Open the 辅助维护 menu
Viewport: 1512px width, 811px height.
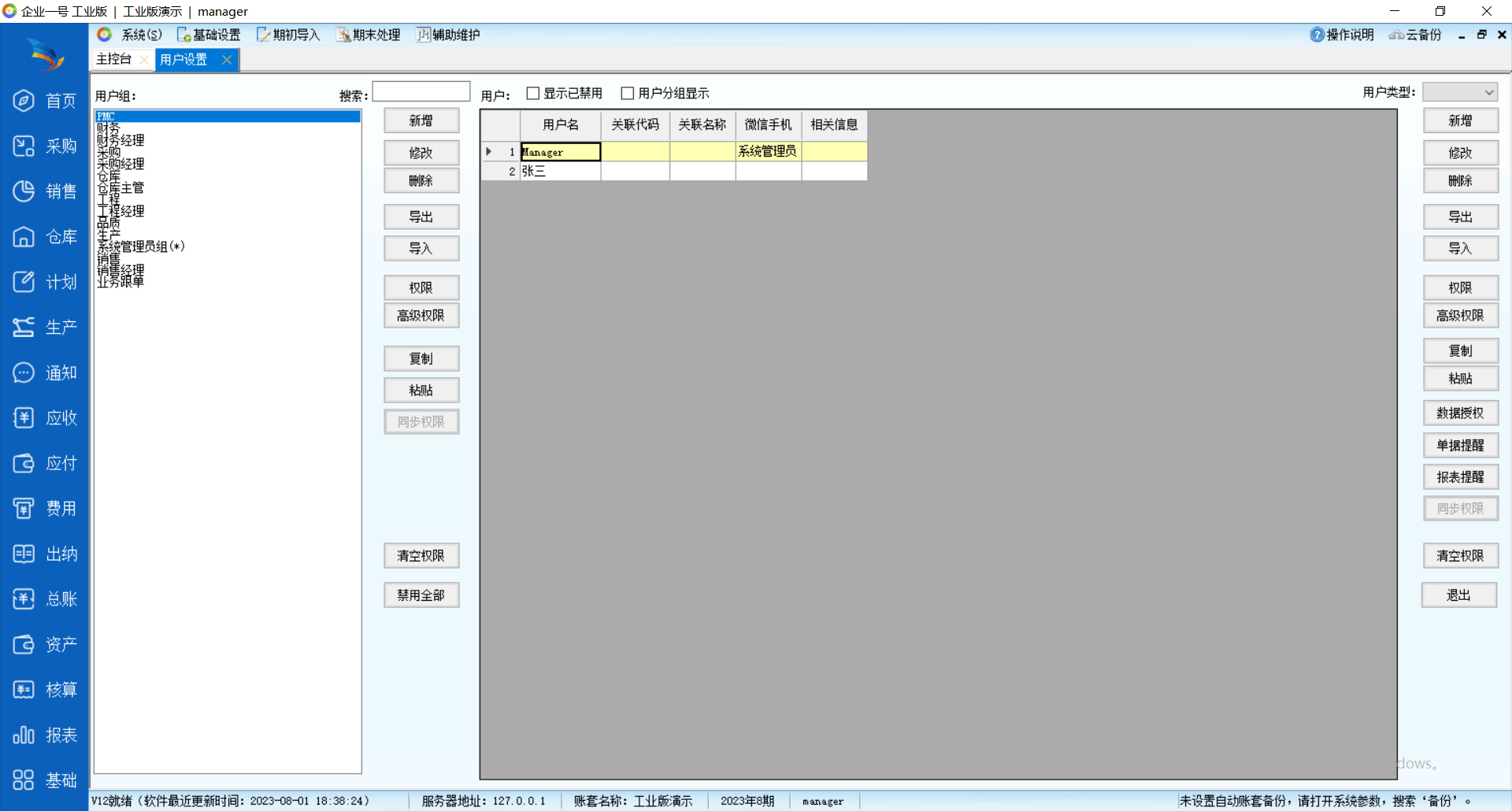click(x=448, y=35)
